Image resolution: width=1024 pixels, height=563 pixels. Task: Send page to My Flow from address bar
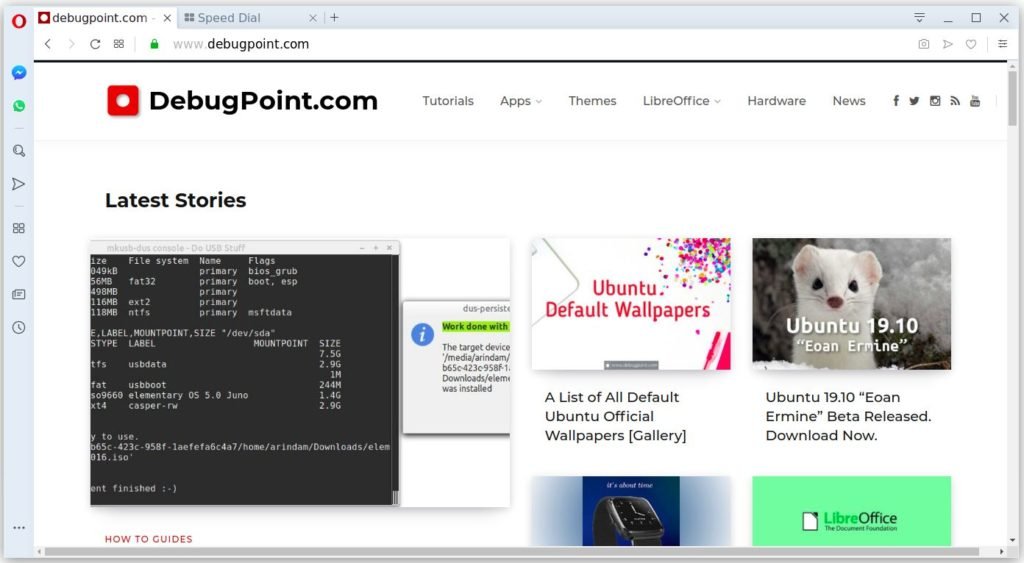[948, 44]
